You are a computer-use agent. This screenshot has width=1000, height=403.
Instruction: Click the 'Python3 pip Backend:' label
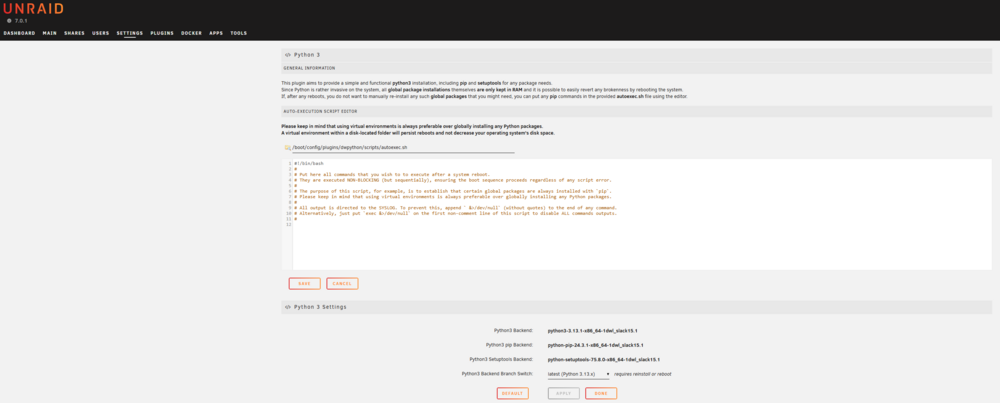click(509, 345)
